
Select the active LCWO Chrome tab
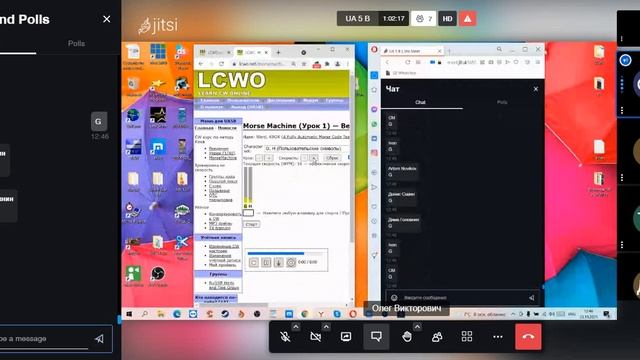[252, 53]
